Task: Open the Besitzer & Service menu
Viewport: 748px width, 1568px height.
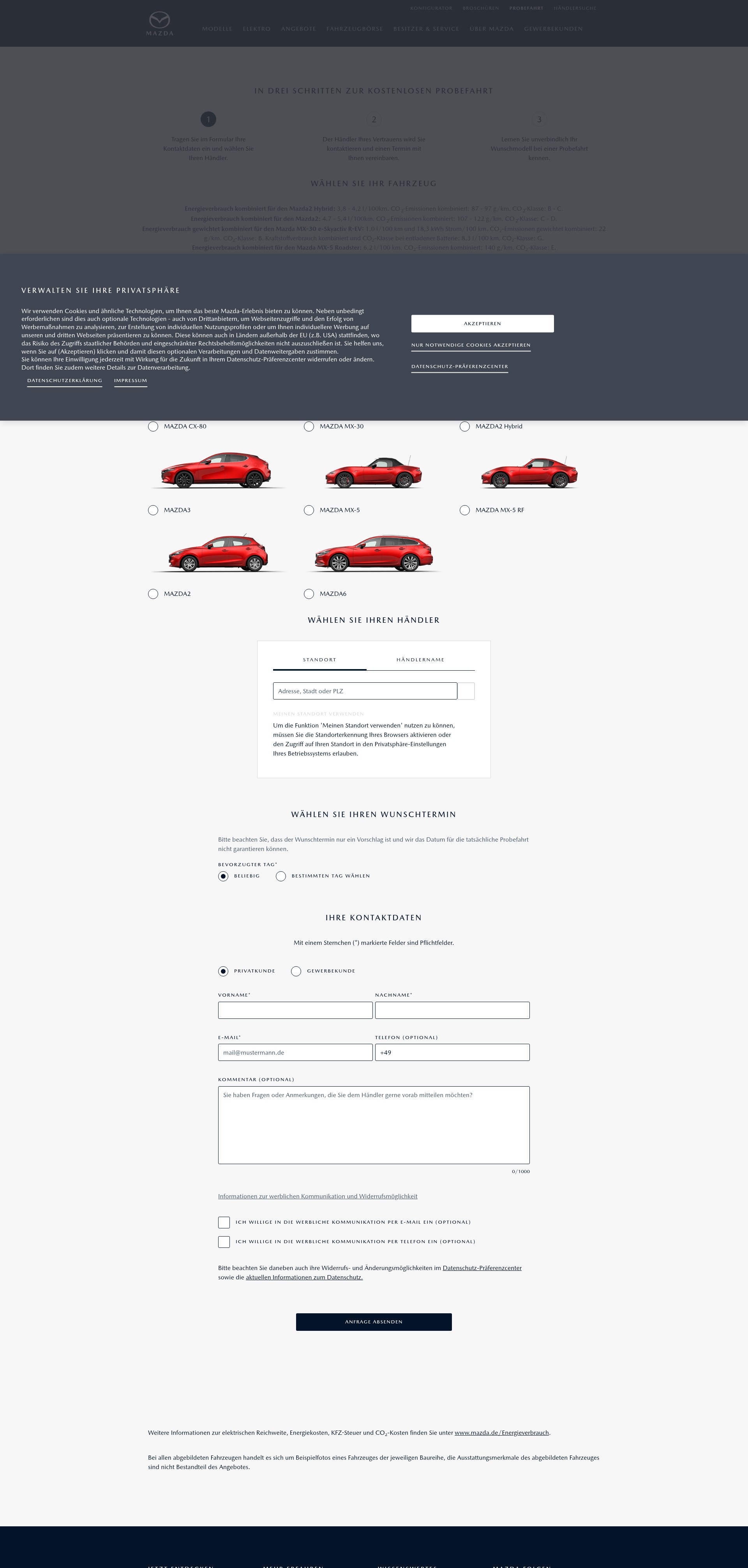Action: coord(426,28)
